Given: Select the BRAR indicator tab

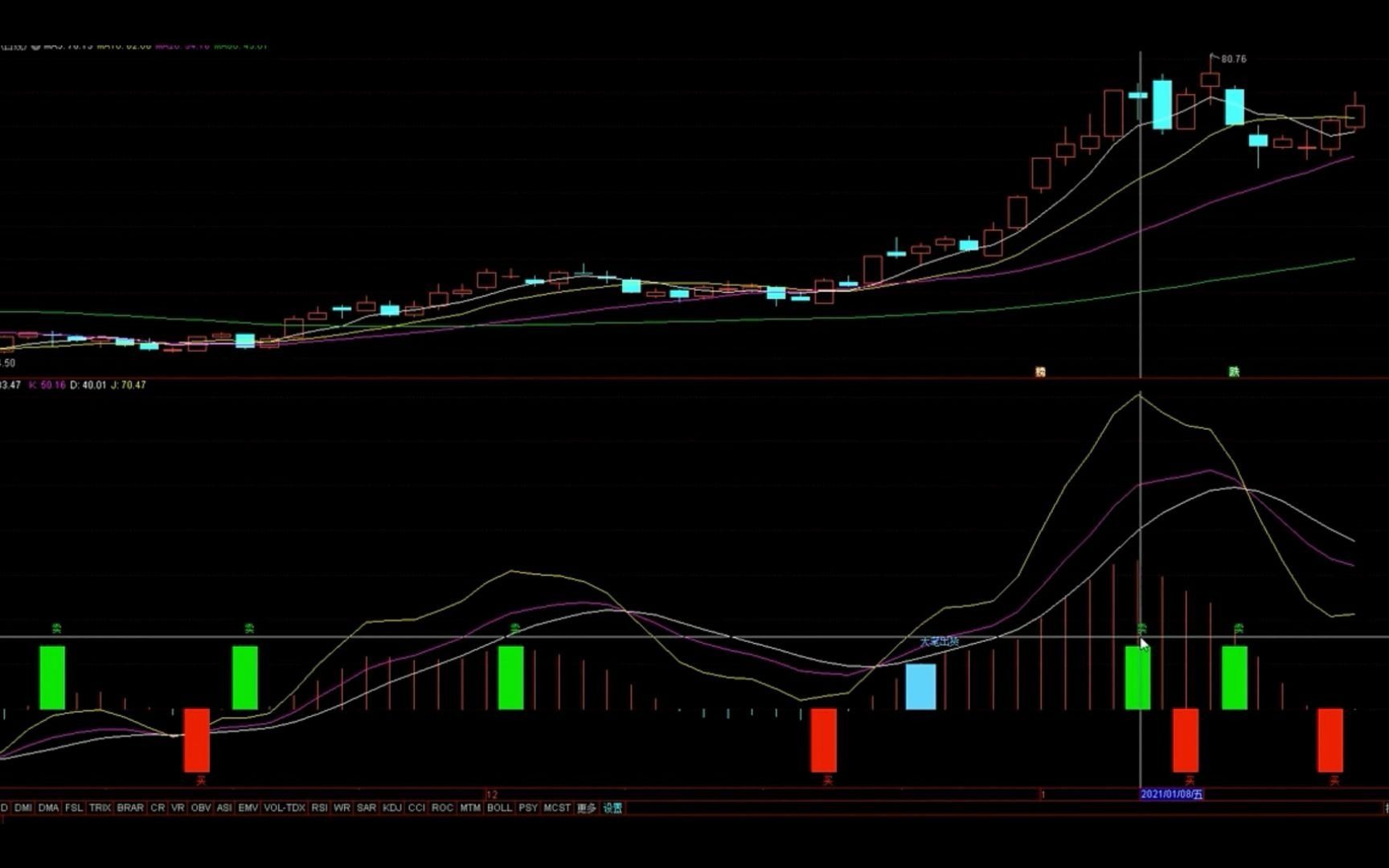Looking at the screenshot, I should [130, 808].
